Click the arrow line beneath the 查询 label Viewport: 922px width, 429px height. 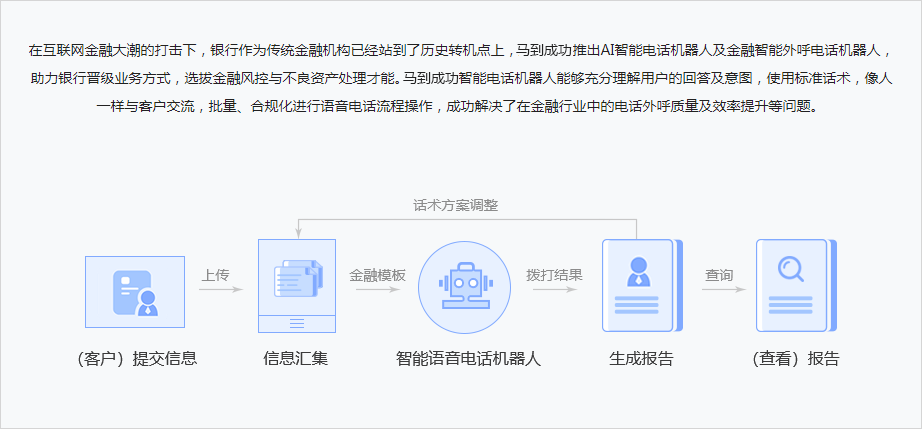(x=723, y=291)
